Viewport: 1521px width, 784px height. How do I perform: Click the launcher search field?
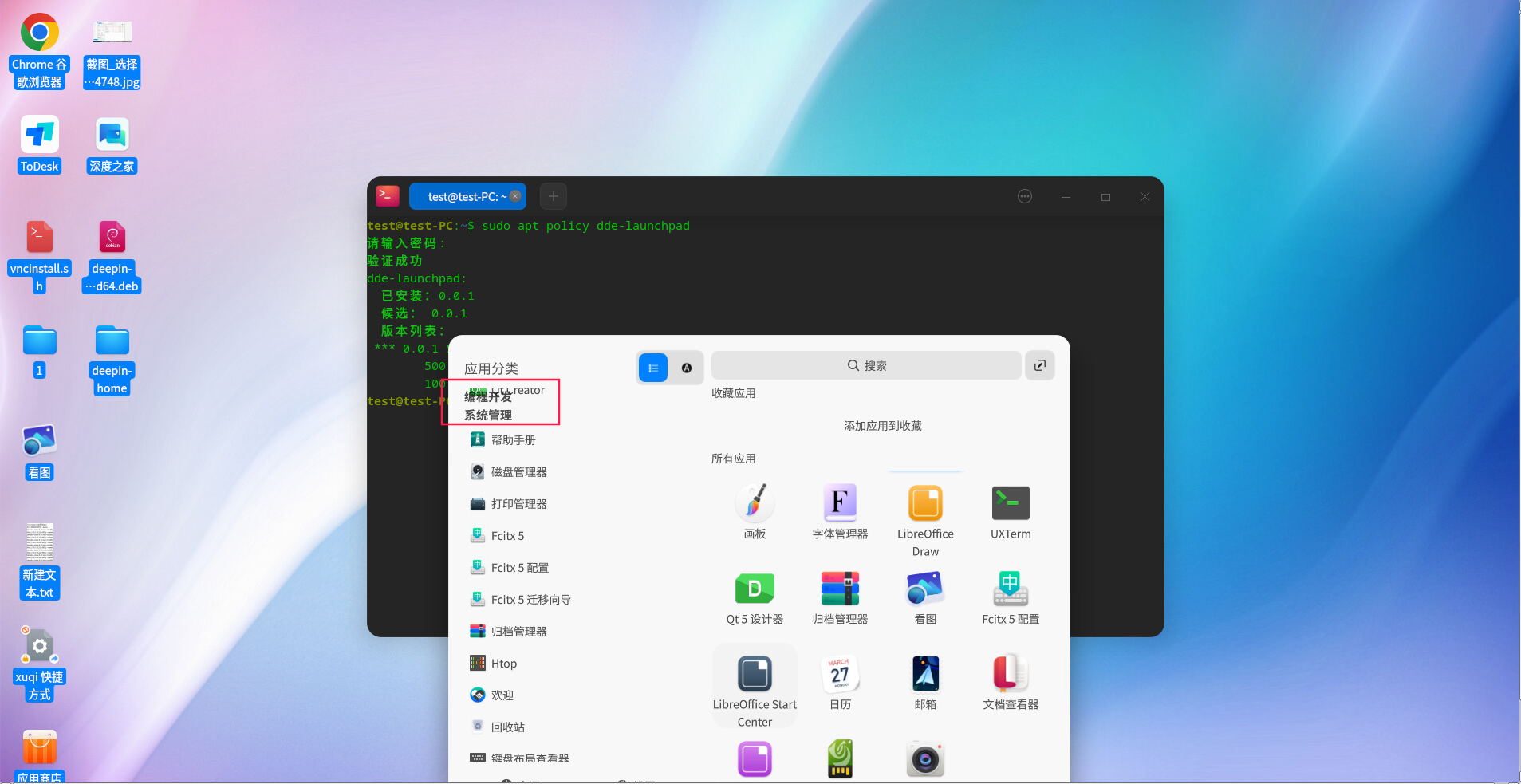865,365
